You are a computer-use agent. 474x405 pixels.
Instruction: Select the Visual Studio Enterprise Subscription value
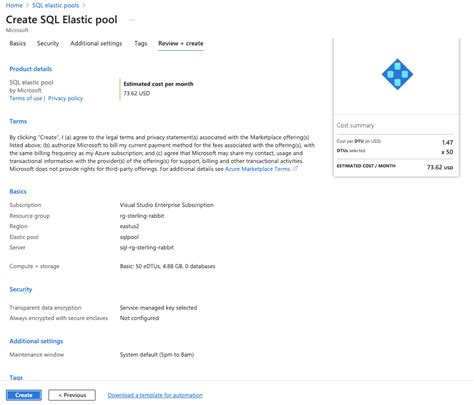pos(167,205)
